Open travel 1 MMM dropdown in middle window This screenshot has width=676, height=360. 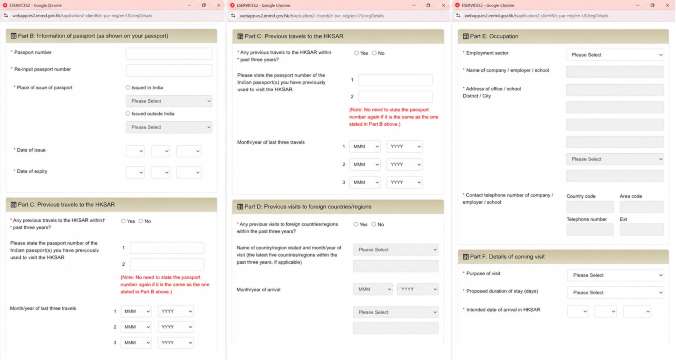365,147
